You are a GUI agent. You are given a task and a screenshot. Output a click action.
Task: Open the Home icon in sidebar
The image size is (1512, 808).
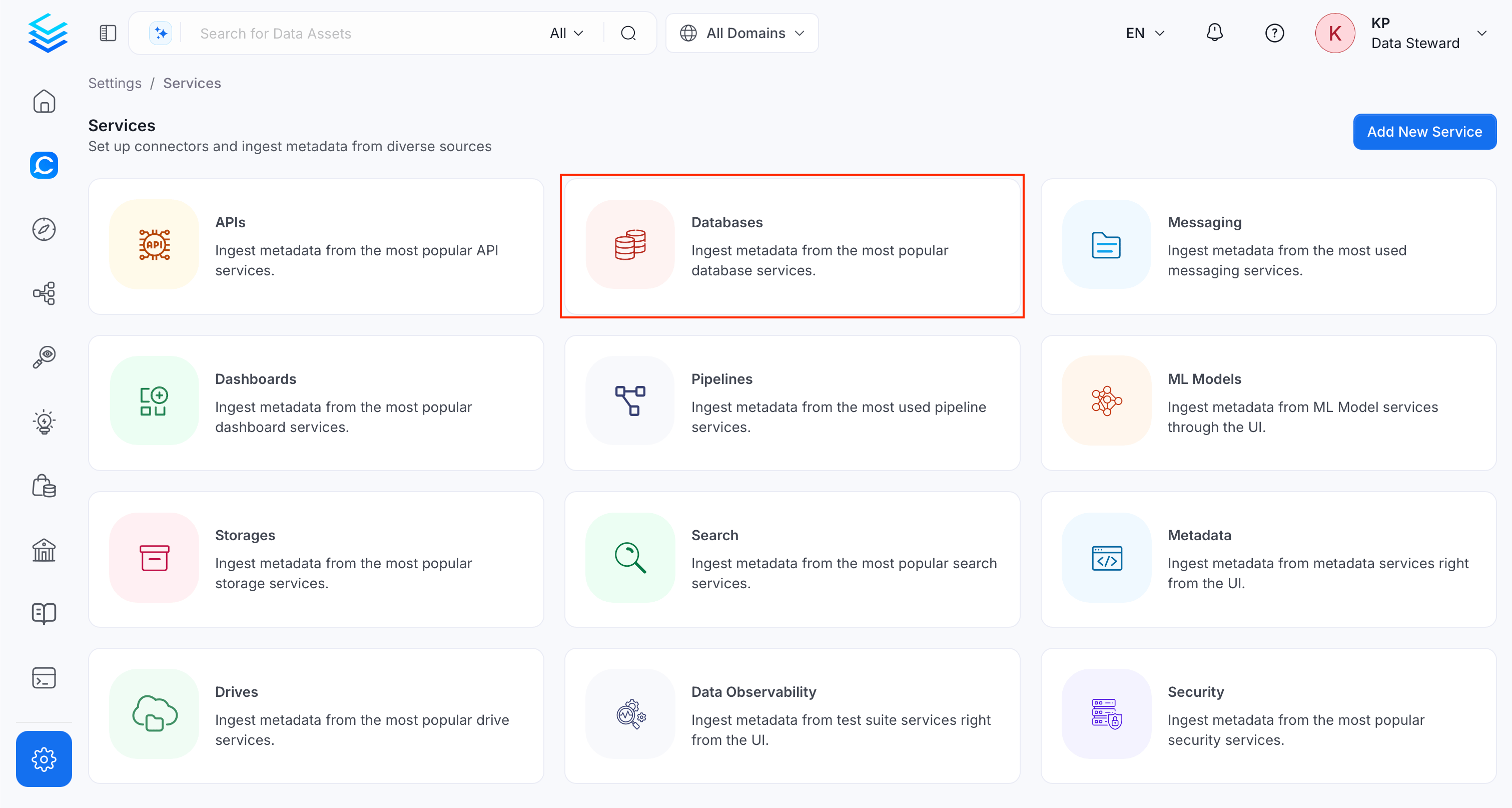click(x=44, y=101)
